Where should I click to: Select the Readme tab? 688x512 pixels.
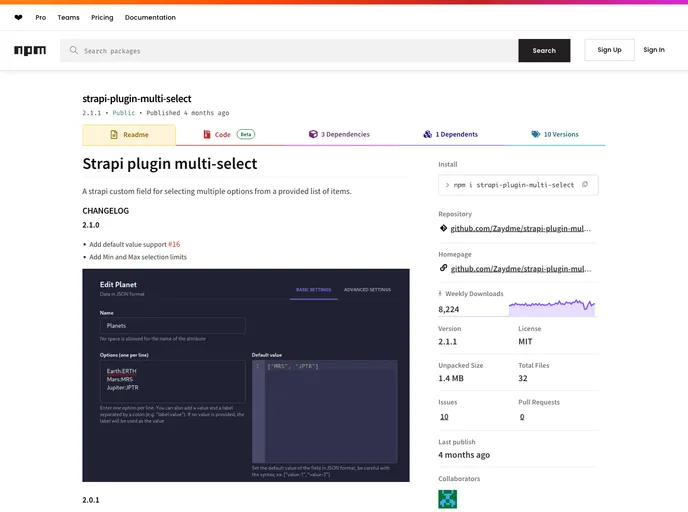[x=129, y=135]
